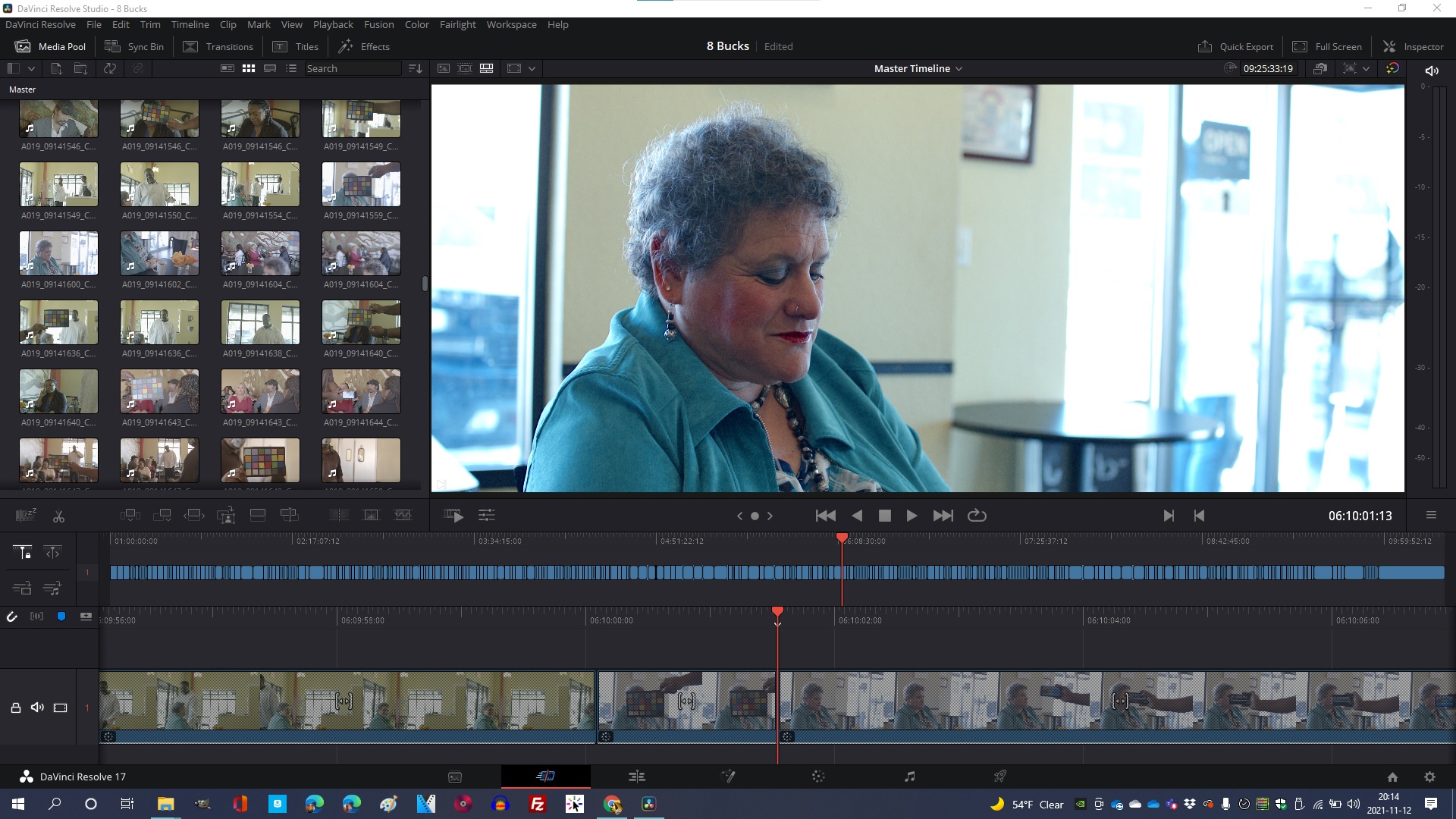Image resolution: width=1456 pixels, height=819 pixels.
Task: Open the Fusion menu
Action: (x=378, y=24)
